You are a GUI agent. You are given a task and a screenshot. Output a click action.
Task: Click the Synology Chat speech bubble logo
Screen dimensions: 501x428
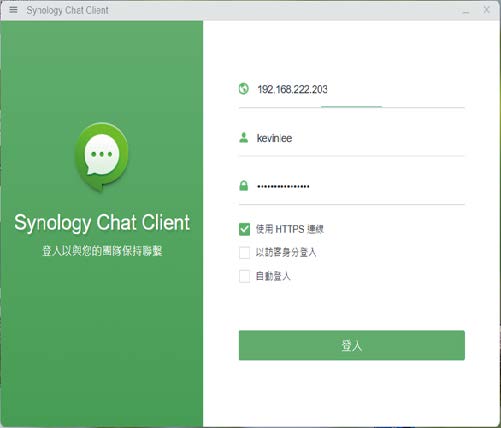[101, 157]
